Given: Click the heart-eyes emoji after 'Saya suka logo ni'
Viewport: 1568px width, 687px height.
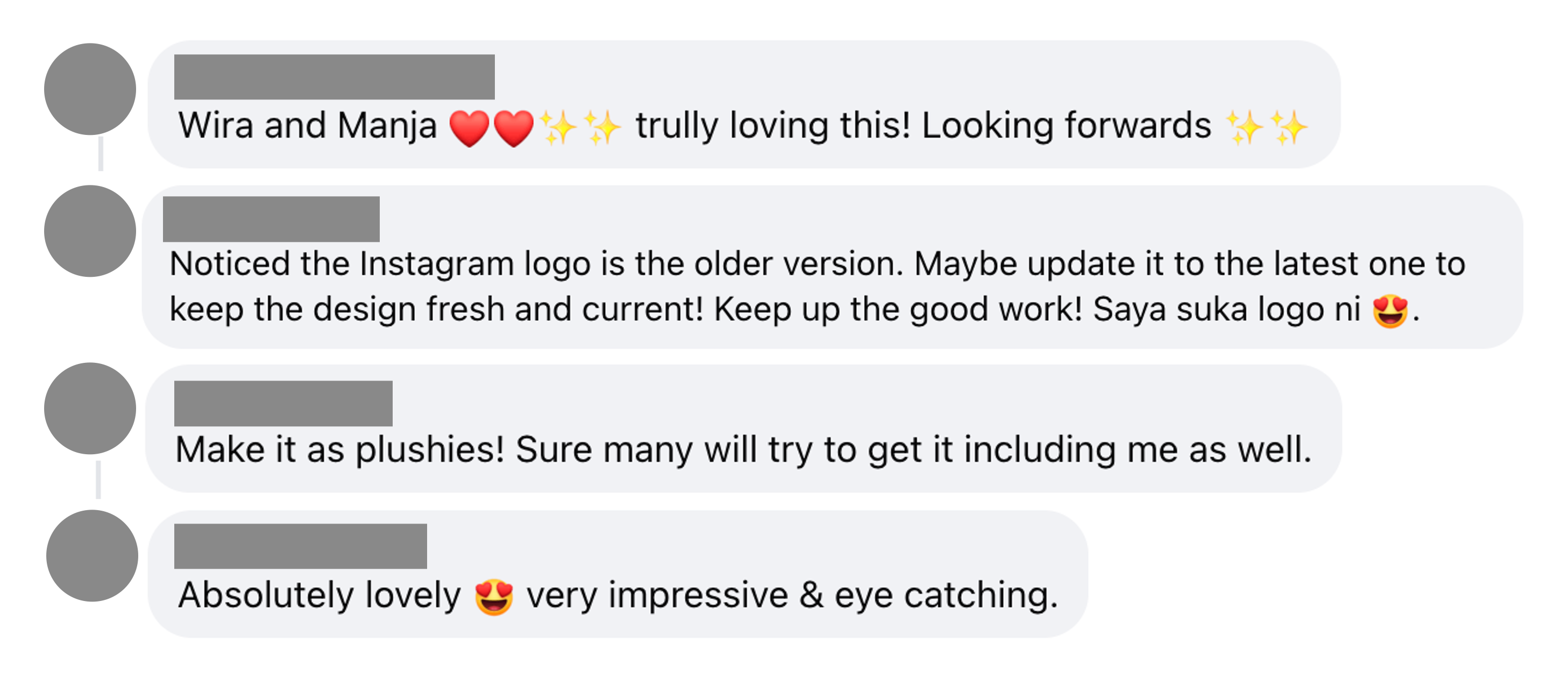Looking at the screenshot, I should (1390, 311).
